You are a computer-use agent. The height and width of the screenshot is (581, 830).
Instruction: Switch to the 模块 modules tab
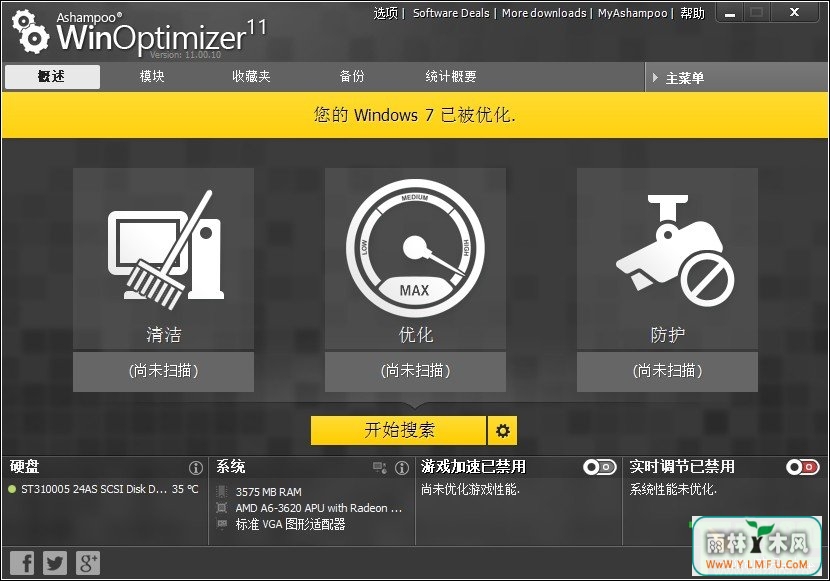coord(152,77)
